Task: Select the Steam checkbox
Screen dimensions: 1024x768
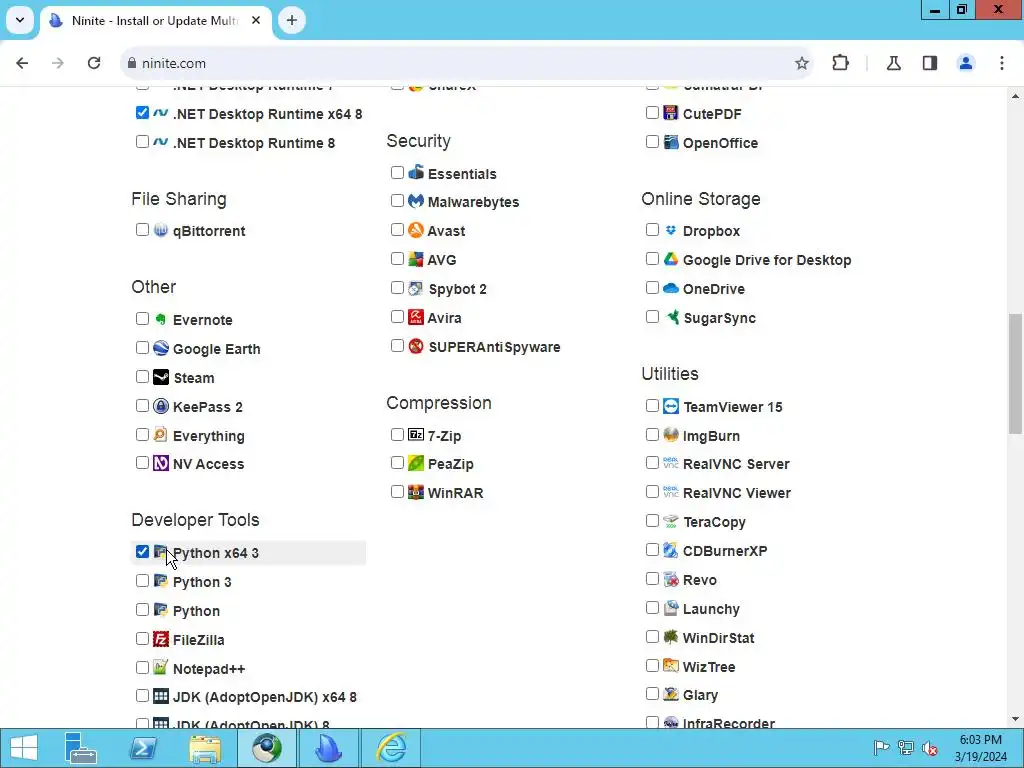Action: pos(142,377)
